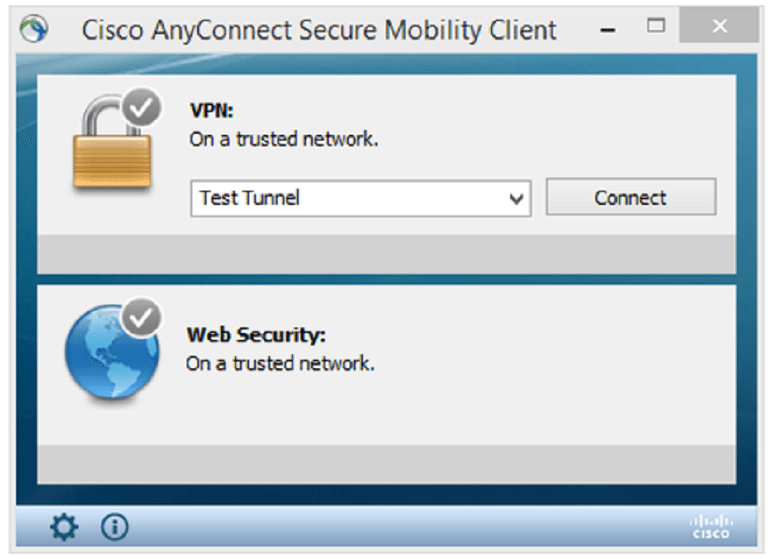Click the VPN "On a trusted network." status text
768x559 pixels.
point(284,139)
